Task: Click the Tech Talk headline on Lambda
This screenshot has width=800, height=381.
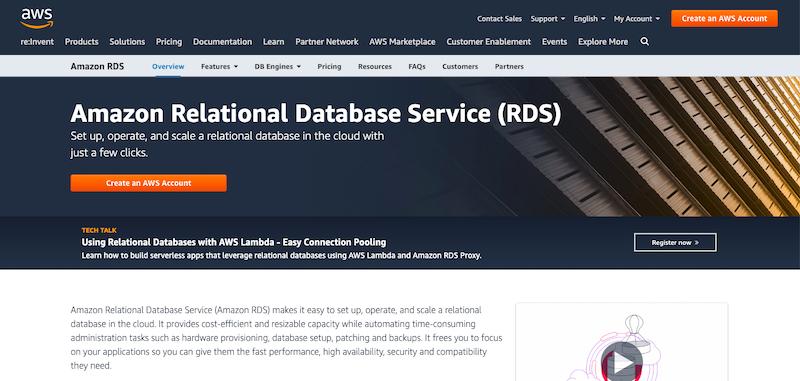Action: point(234,242)
